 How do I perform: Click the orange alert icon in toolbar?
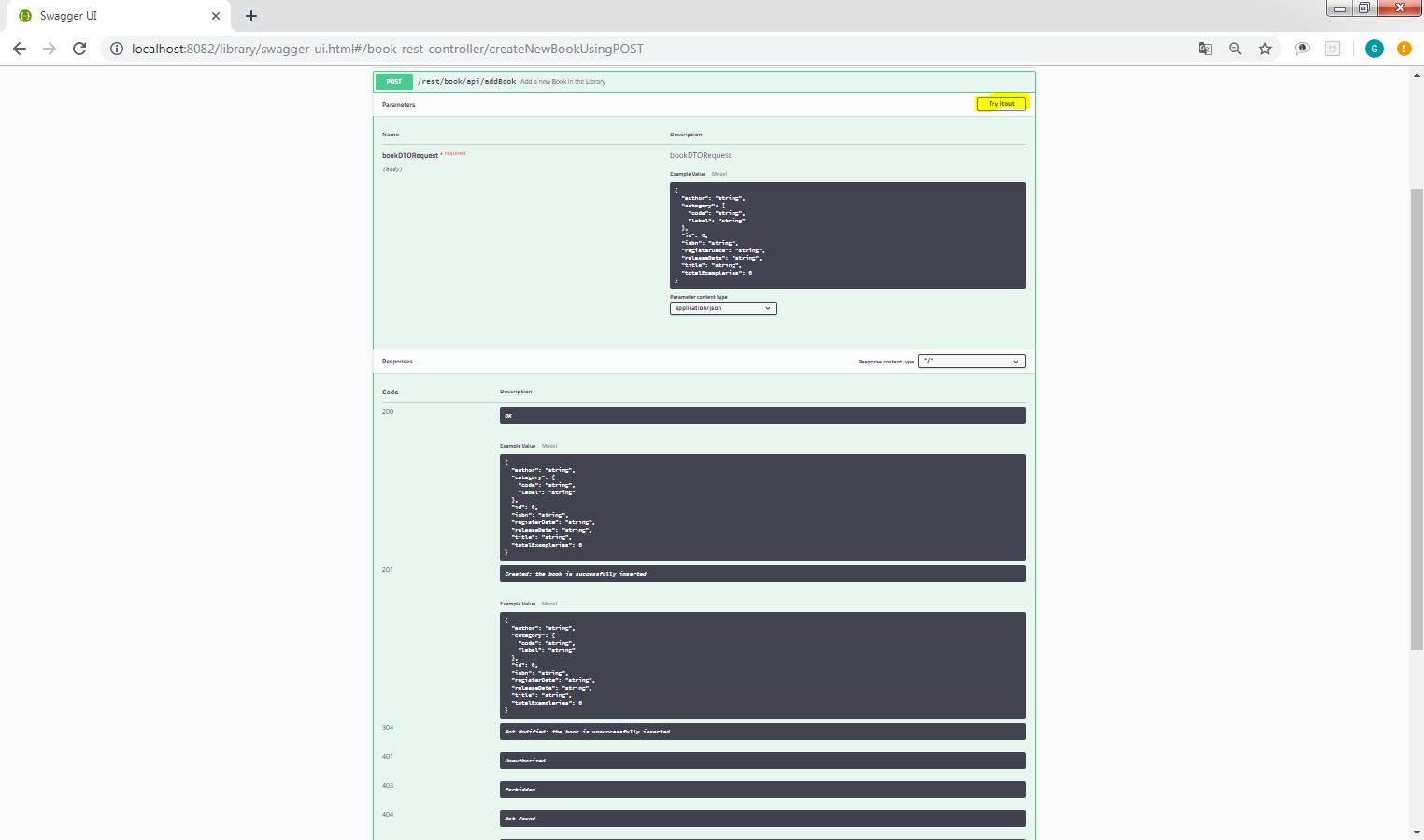click(x=1403, y=49)
